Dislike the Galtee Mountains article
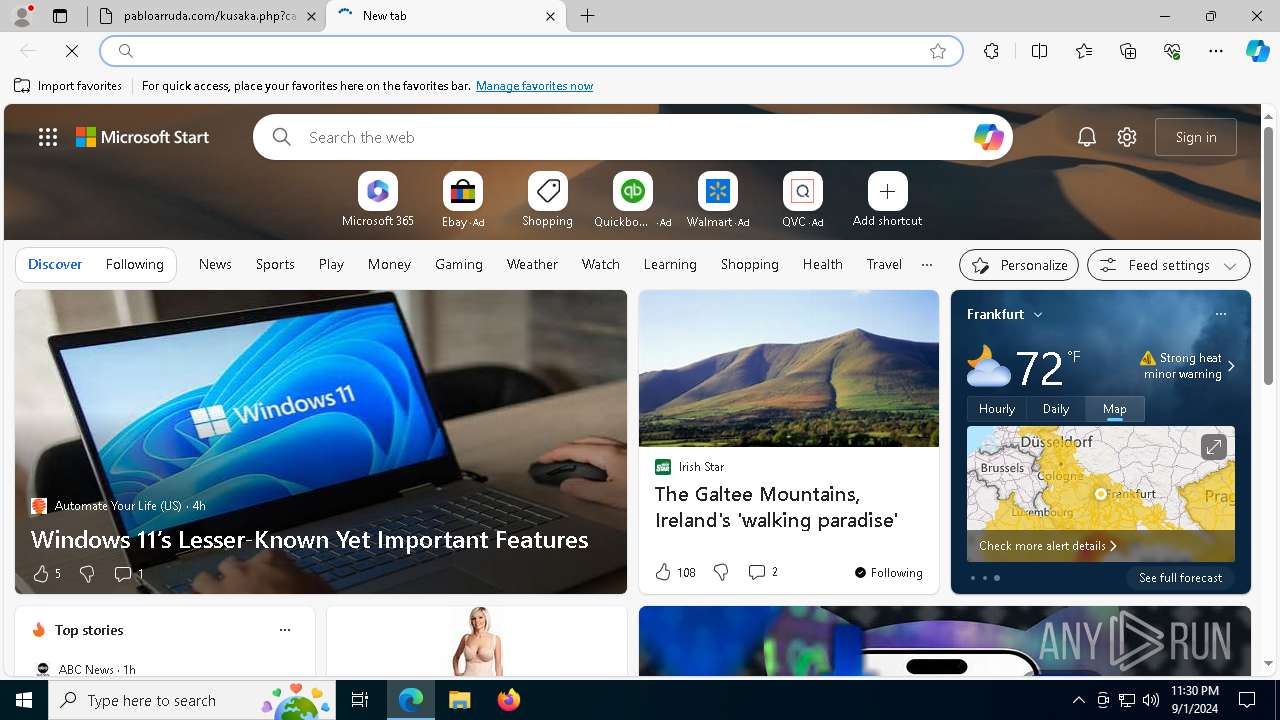 (x=721, y=572)
